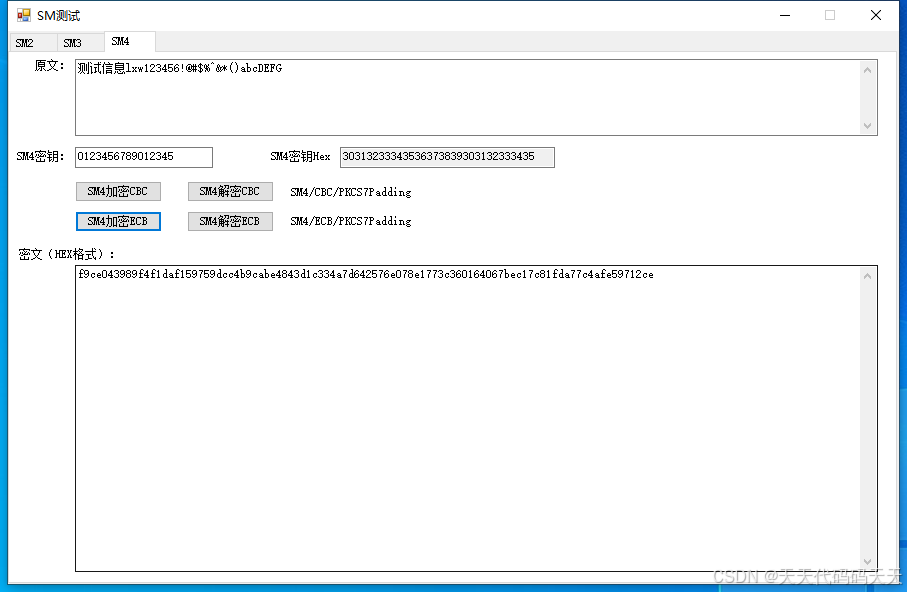Switch to the SM3 tab
The image size is (907, 592).
pos(81,43)
